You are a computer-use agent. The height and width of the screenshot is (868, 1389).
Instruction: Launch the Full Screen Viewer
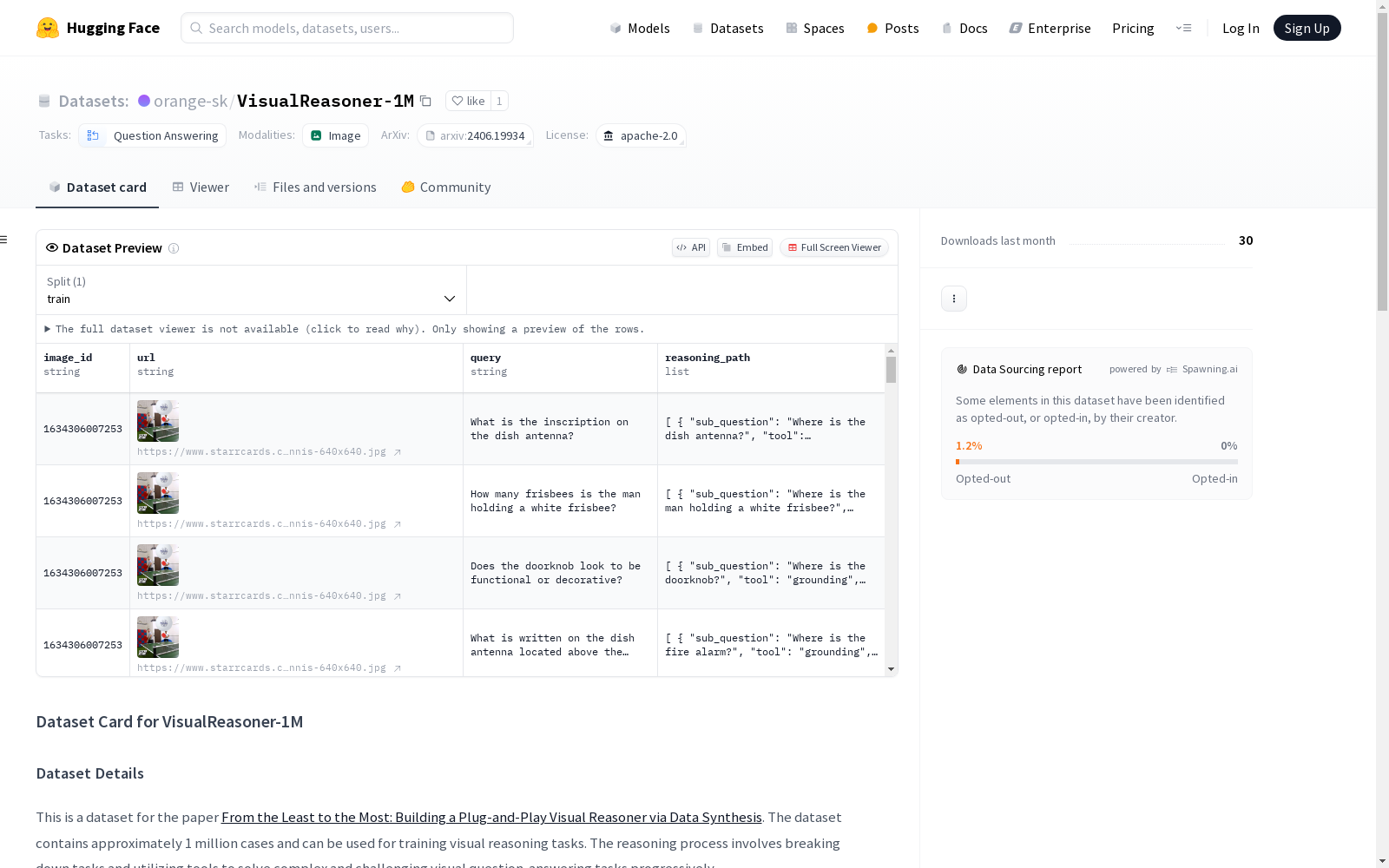834,247
